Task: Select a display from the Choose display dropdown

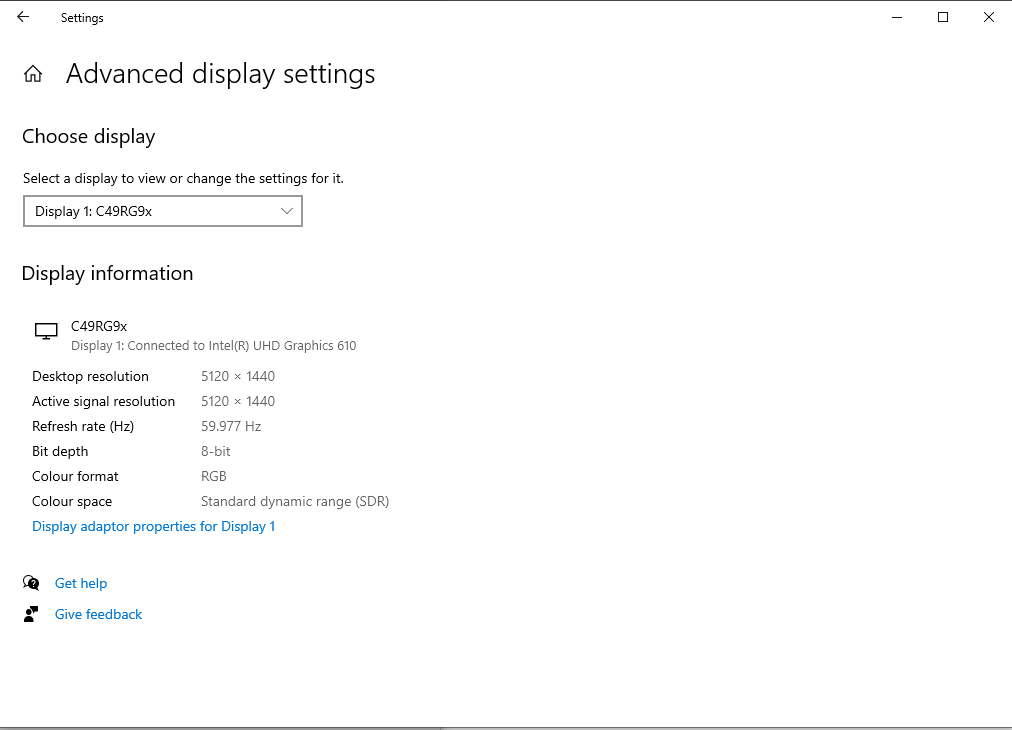Action: point(162,211)
